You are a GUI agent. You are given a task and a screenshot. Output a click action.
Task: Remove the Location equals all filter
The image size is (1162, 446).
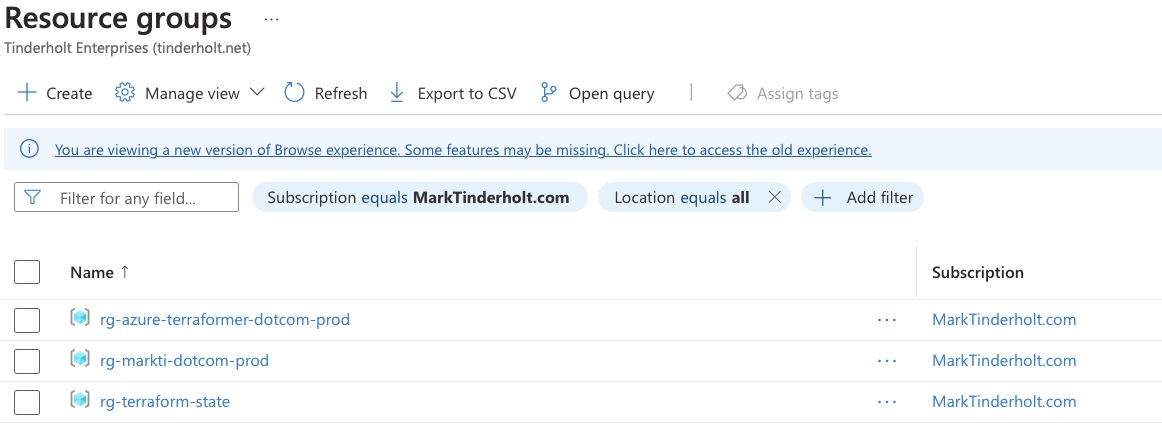click(x=774, y=198)
